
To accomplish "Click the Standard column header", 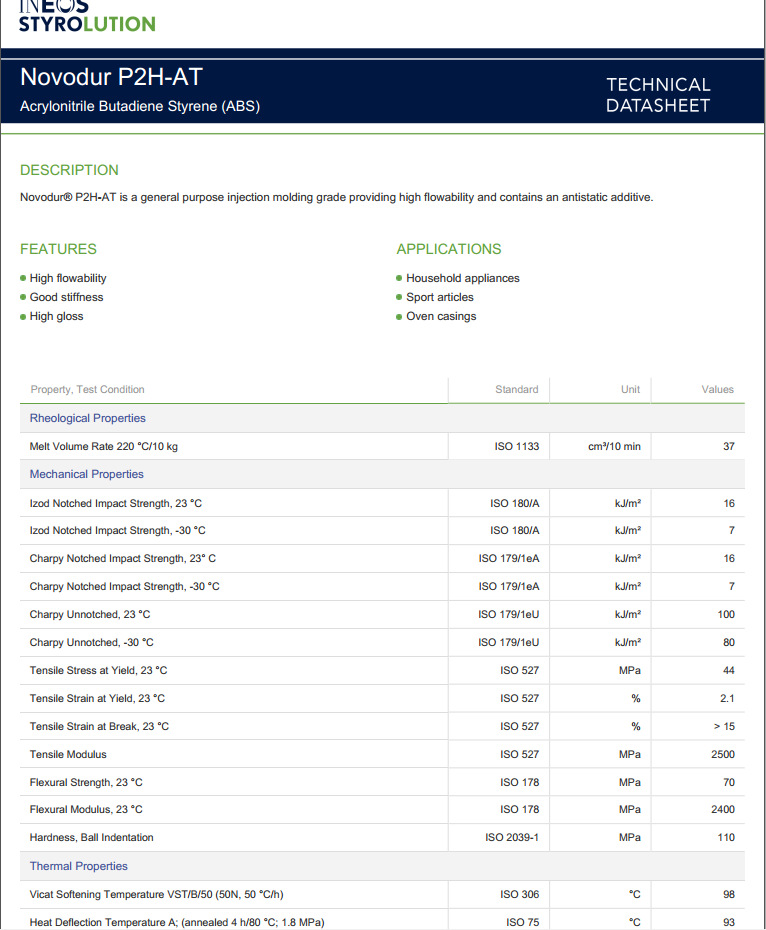I will click(516, 389).
